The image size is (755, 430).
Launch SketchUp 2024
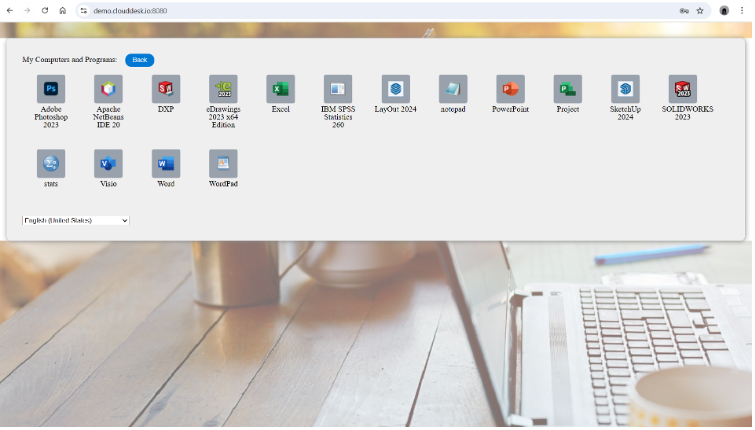pyautogui.click(x=625, y=89)
